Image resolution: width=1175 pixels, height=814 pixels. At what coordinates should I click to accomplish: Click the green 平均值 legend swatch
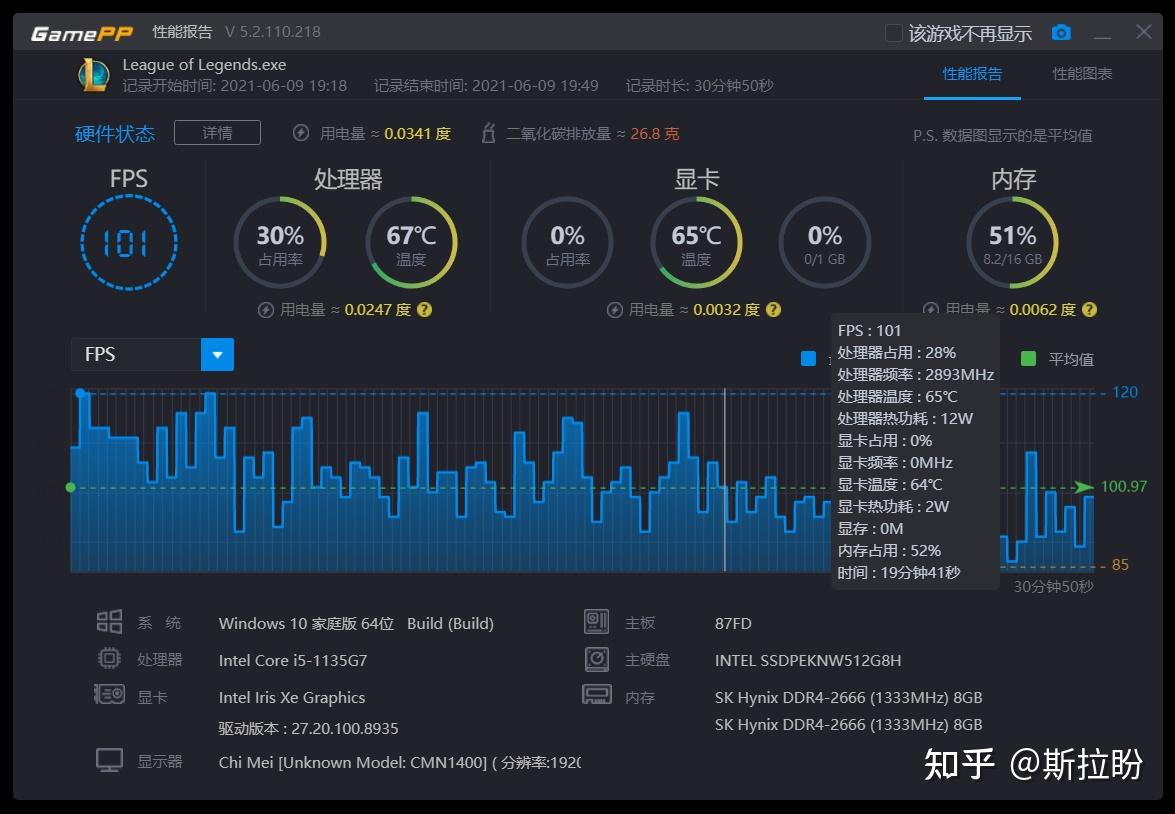(1029, 358)
